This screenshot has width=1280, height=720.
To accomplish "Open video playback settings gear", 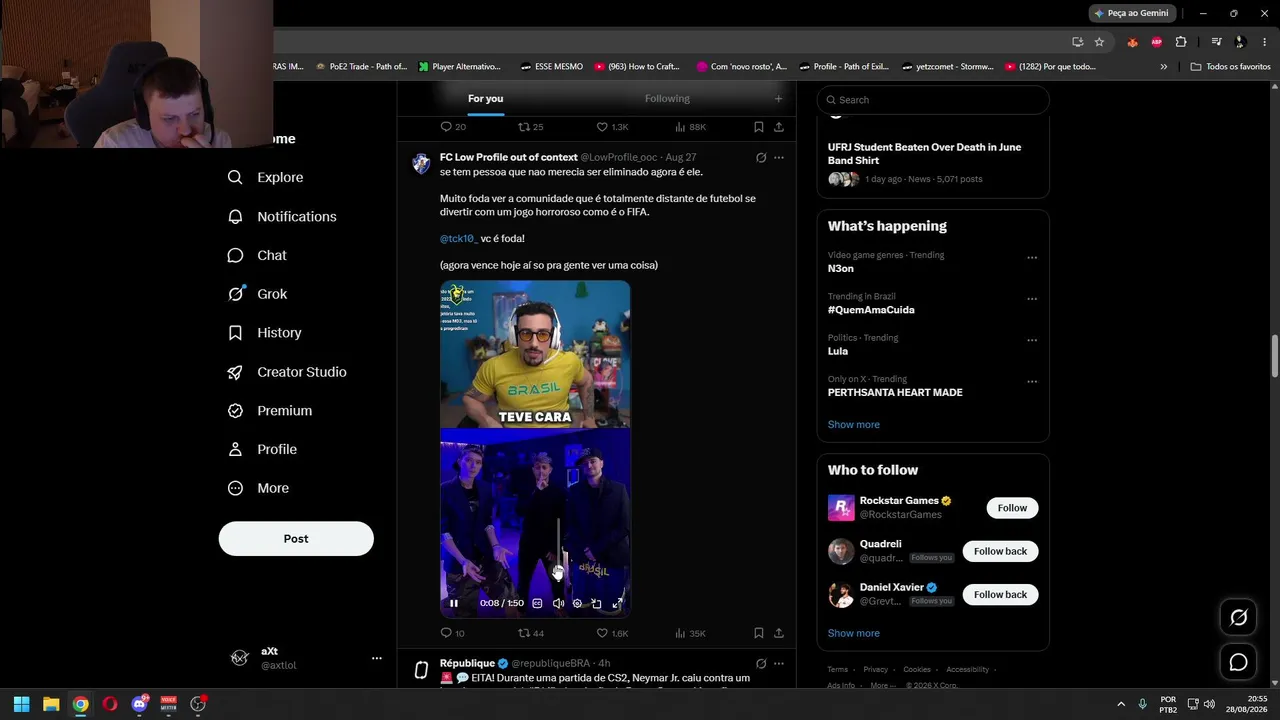I will point(577,603).
